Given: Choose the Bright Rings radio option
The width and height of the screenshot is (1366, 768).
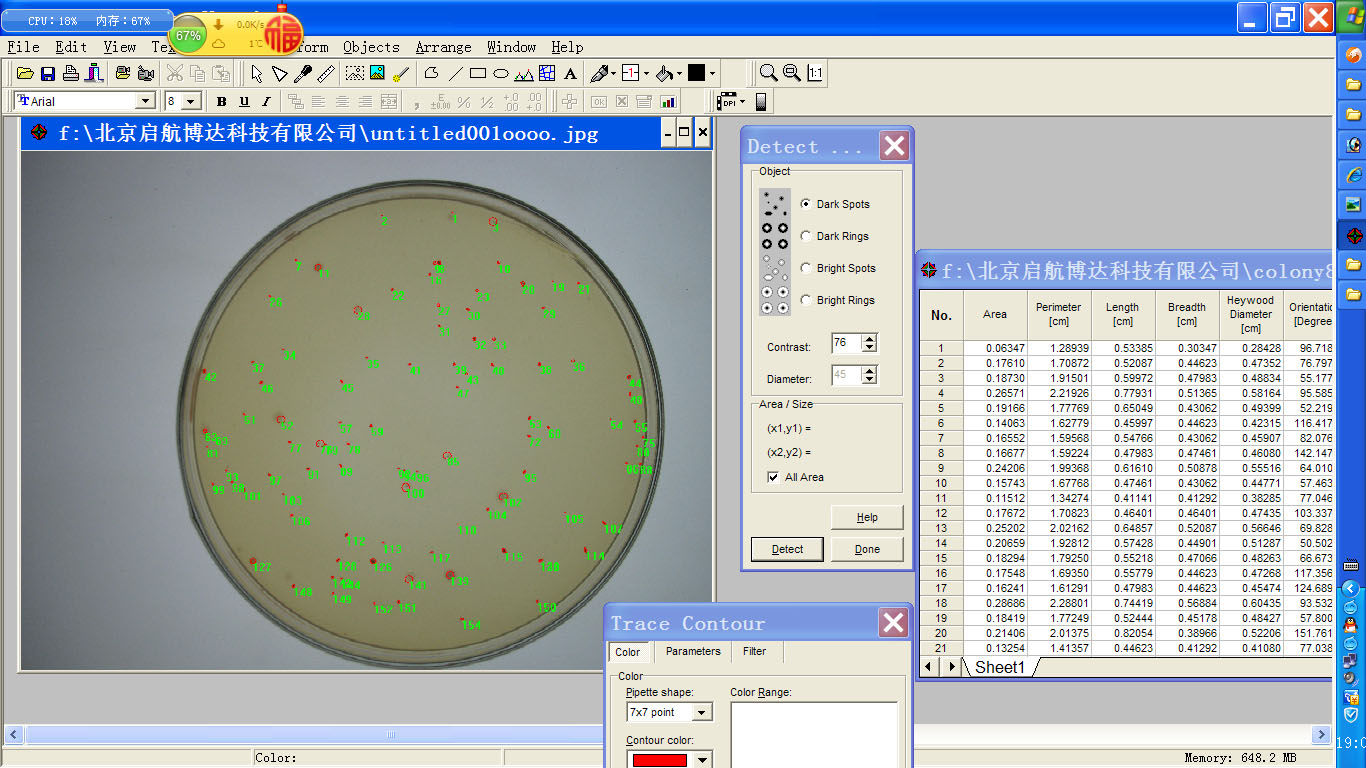Looking at the screenshot, I should tap(806, 300).
